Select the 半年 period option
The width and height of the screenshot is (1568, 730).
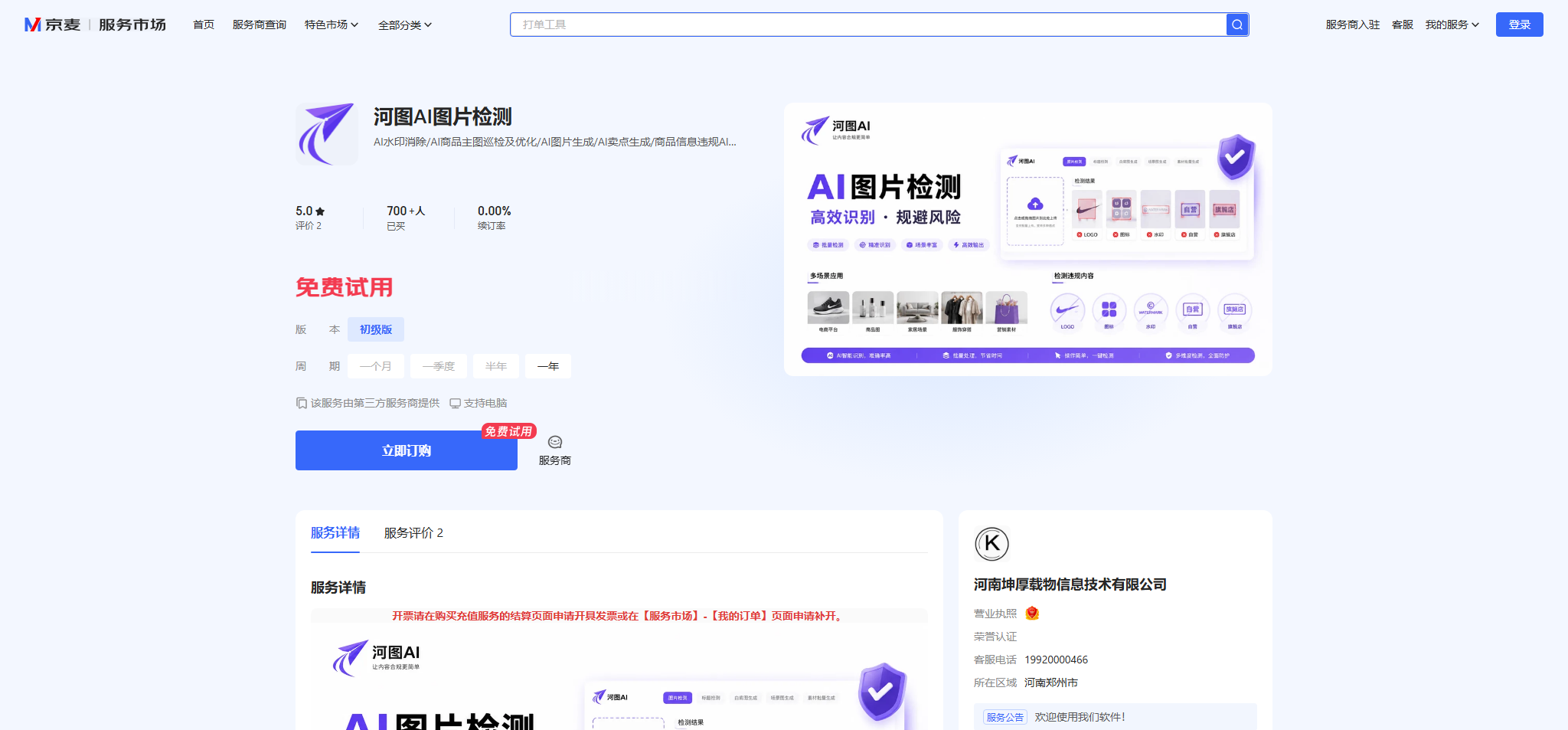(x=496, y=366)
